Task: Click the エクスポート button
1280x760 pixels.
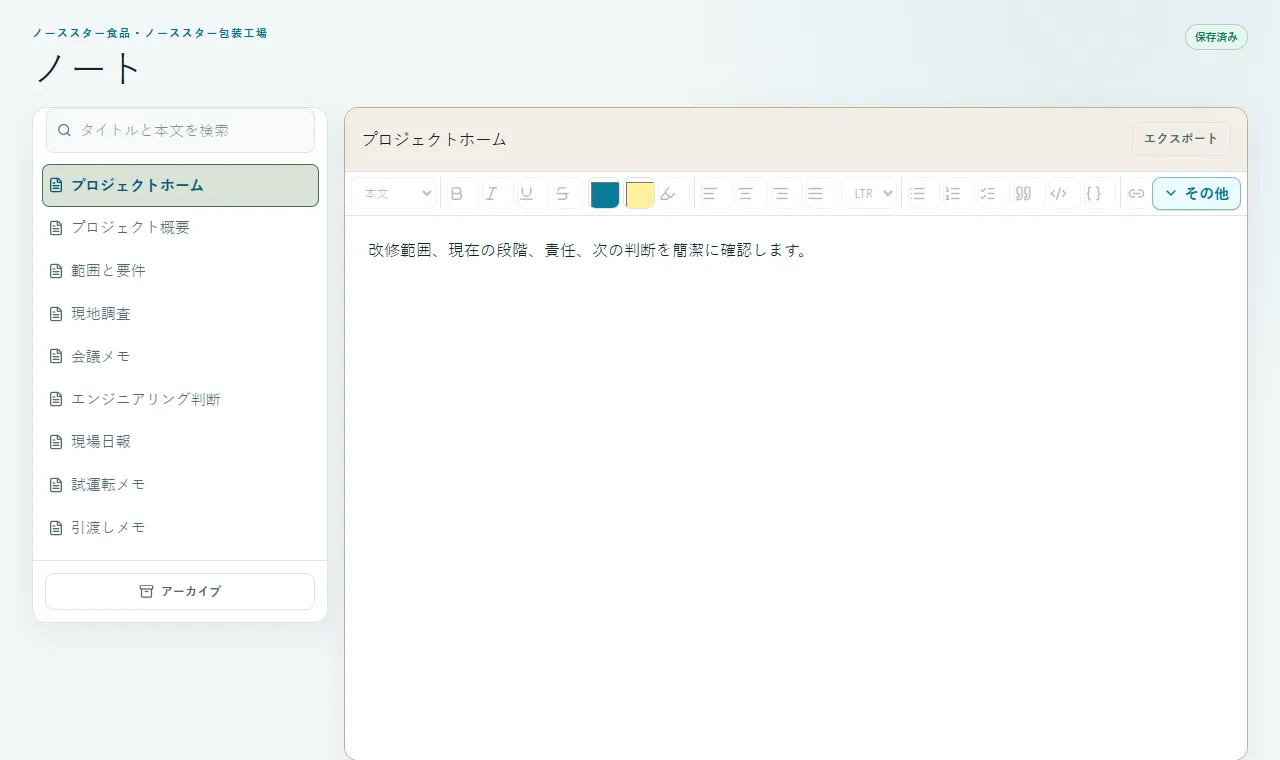Action: click(x=1181, y=139)
